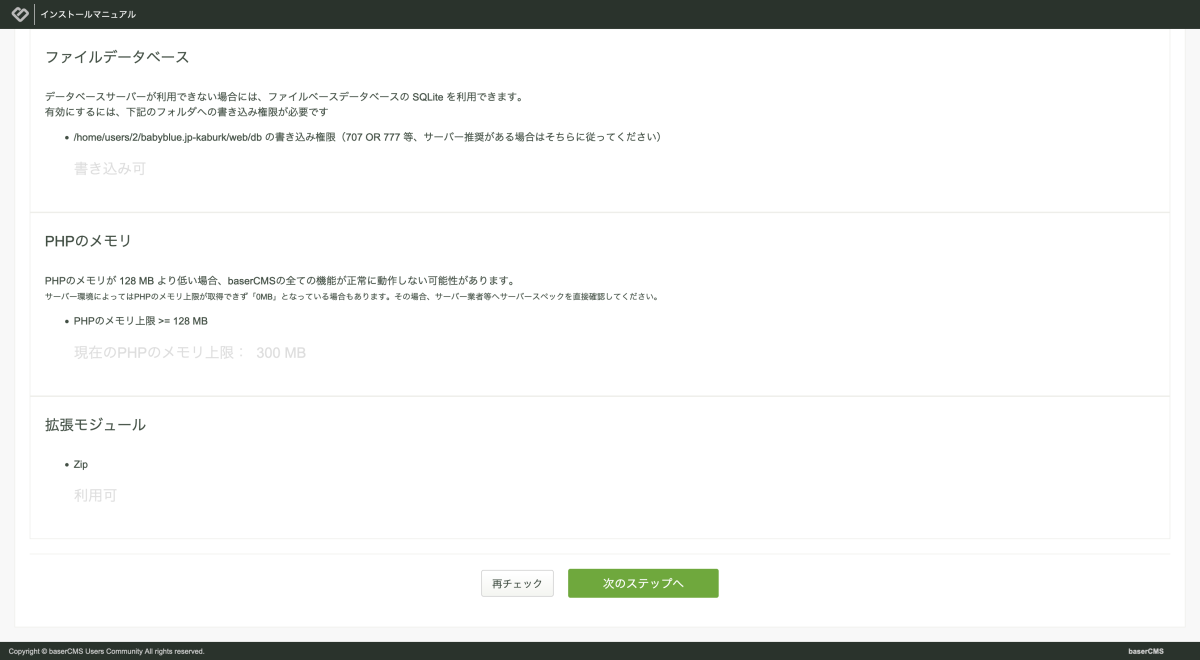Viewport: 1200px width, 660px height.
Task: Open the baserCMS link in footer
Action: click(x=1145, y=651)
